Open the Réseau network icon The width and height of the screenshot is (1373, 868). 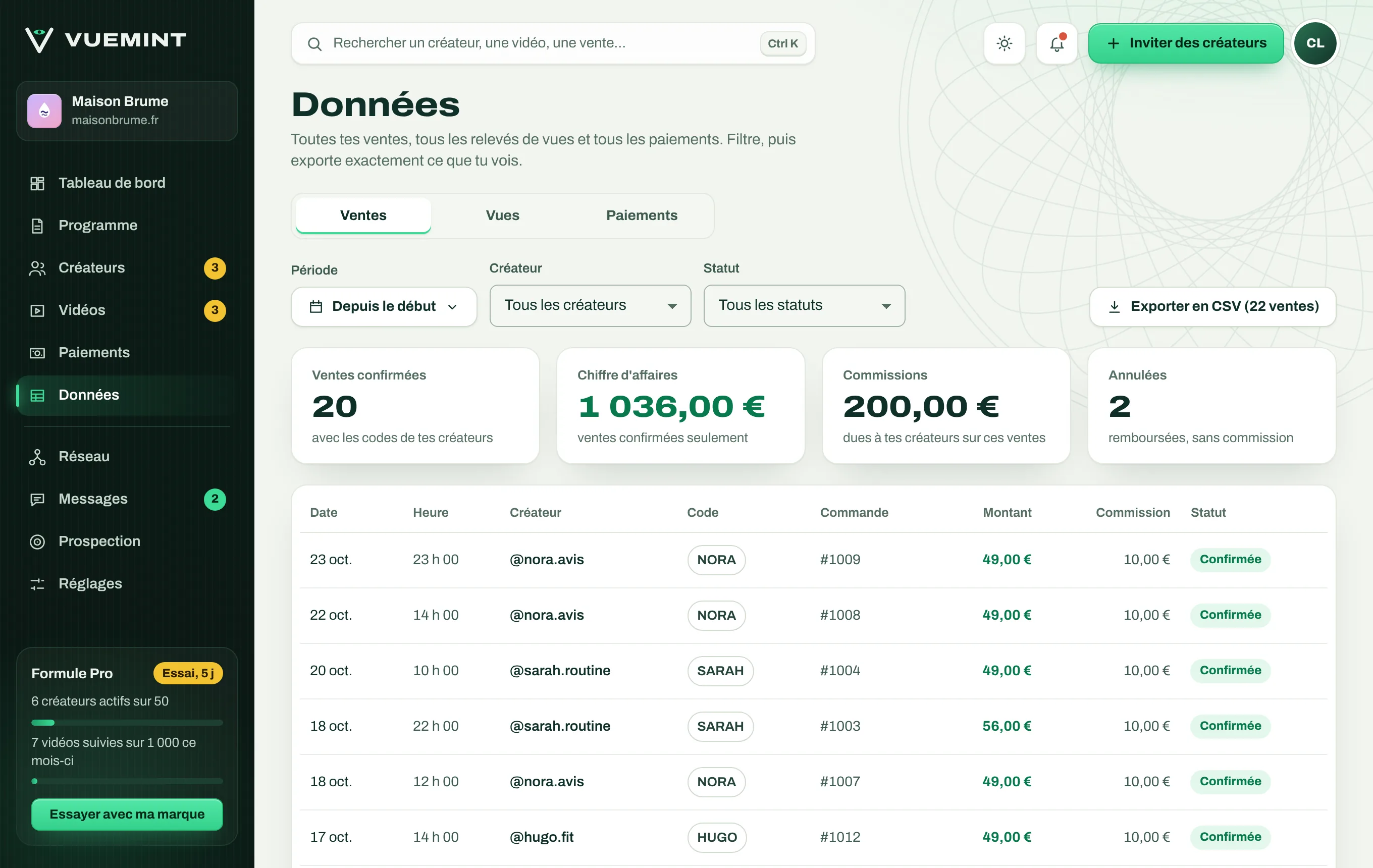pyautogui.click(x=37, y=457)
